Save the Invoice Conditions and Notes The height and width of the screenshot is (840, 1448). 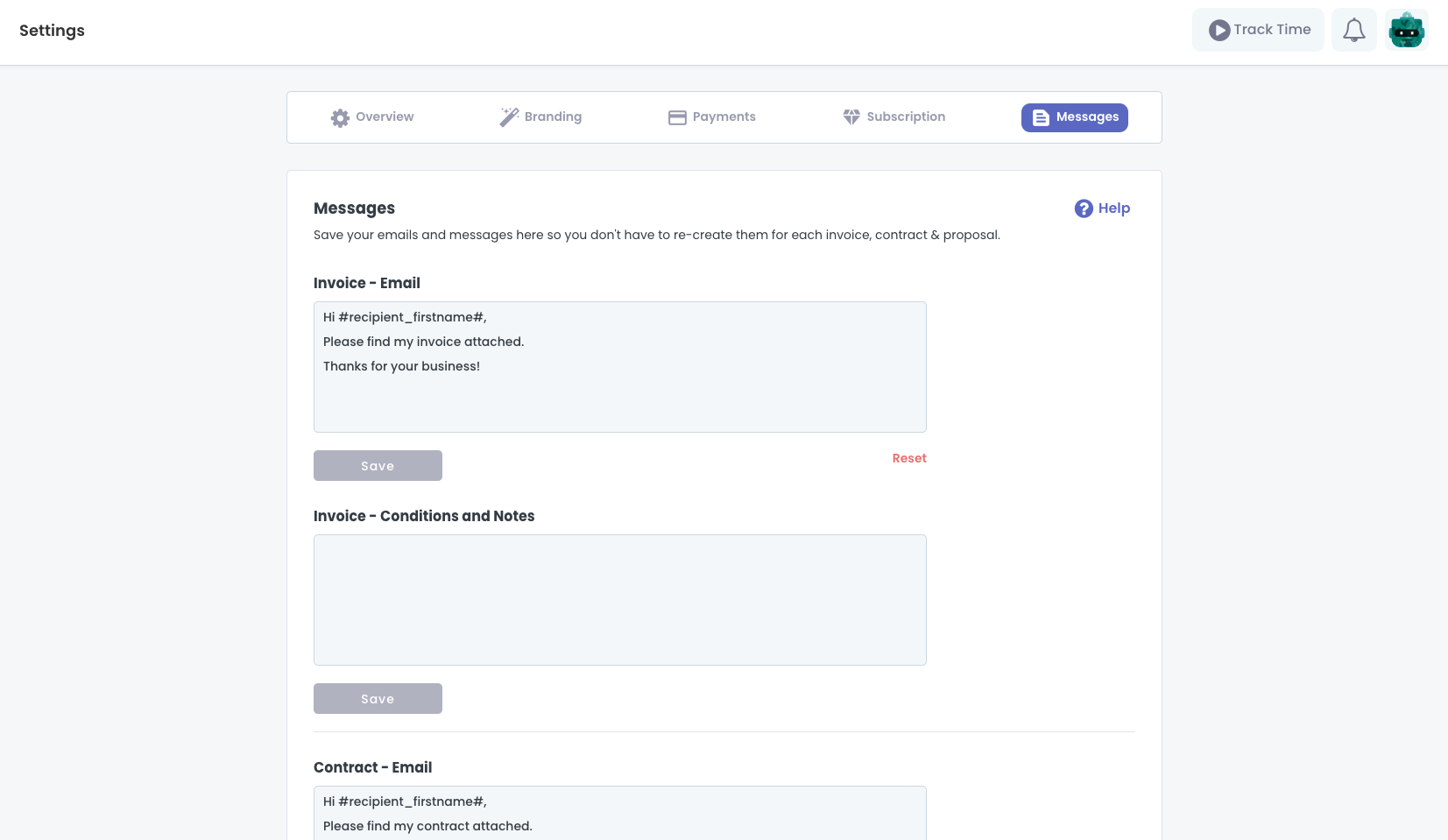[378, 699]
